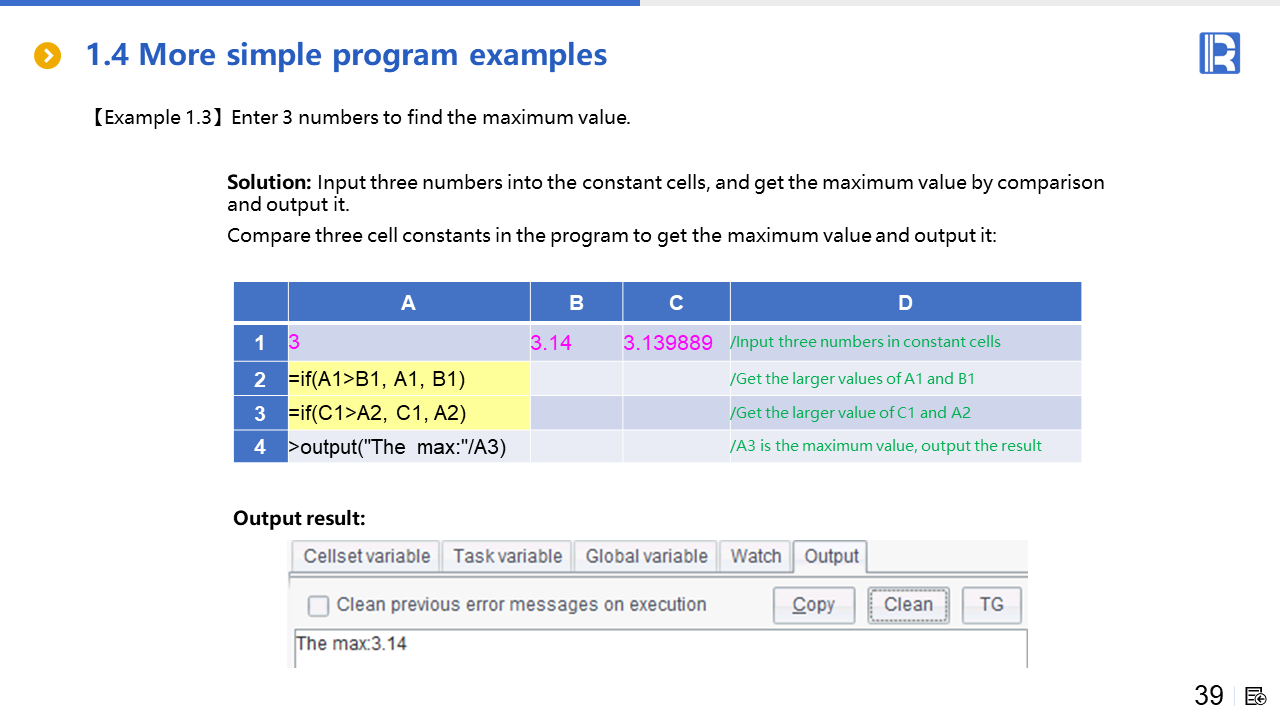Viewport: 1280px width, 720px height.
Task: Click the TG button
Action: pyautogui.click(x=991, y=605)
